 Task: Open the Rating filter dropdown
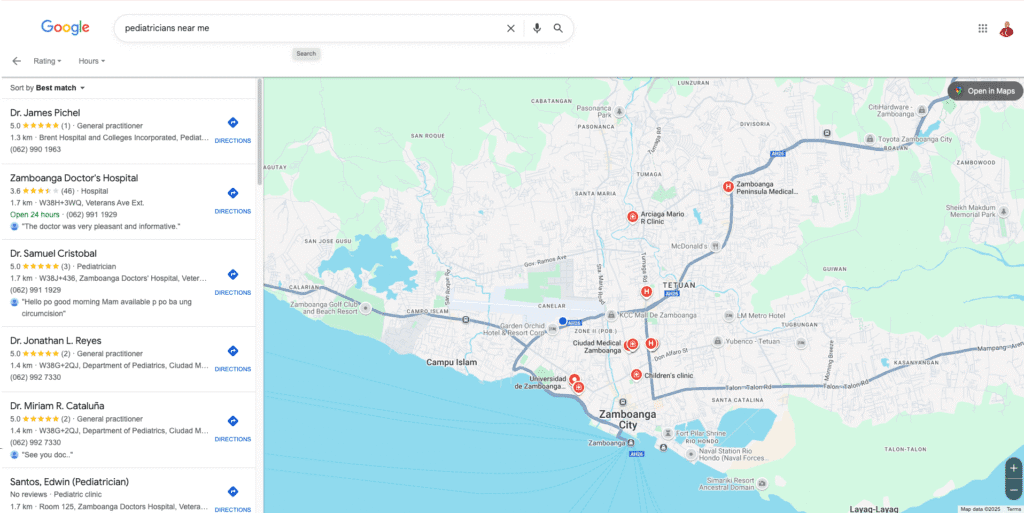click(x=47, y=61)
